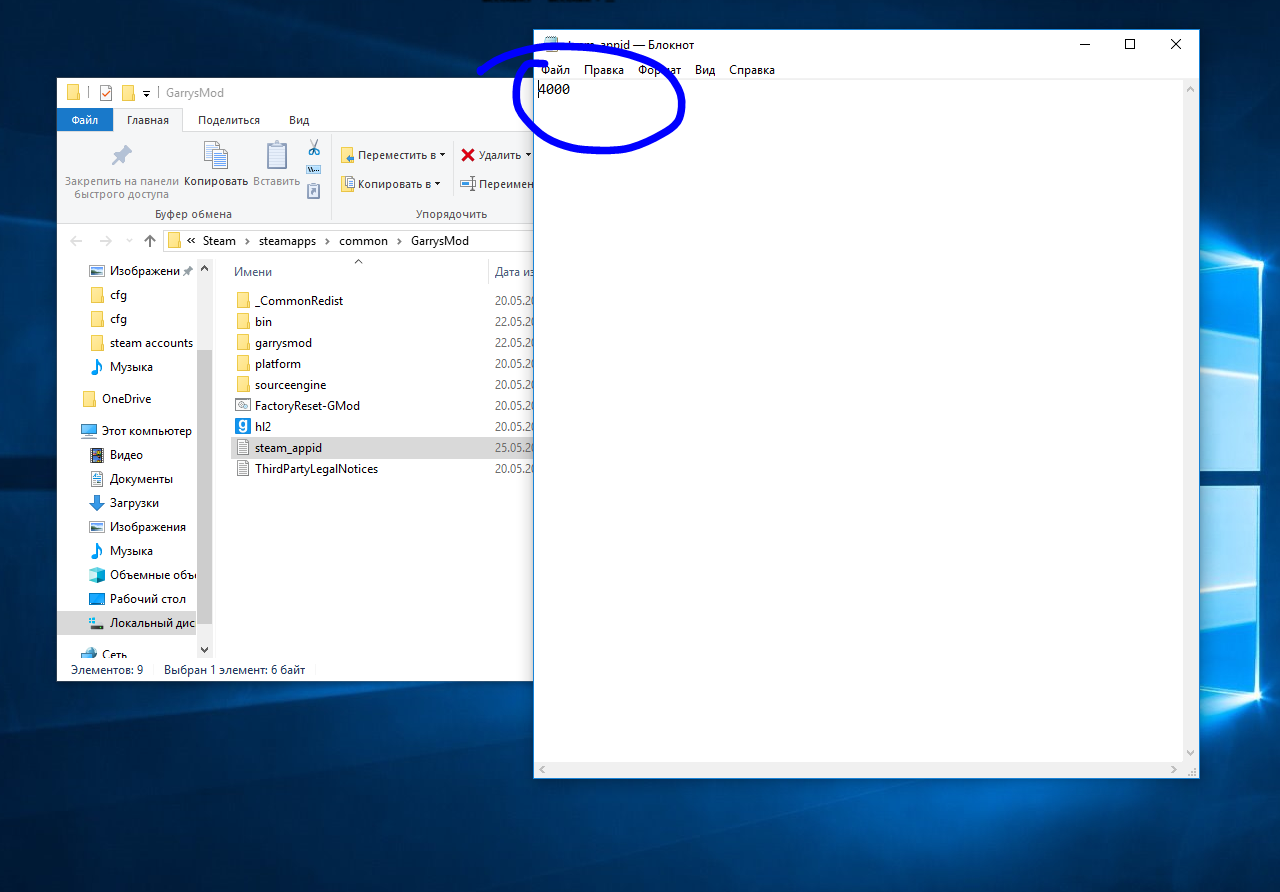Click the Back arrow in Explorer
1280x892 pixels.
click(77, 241)
